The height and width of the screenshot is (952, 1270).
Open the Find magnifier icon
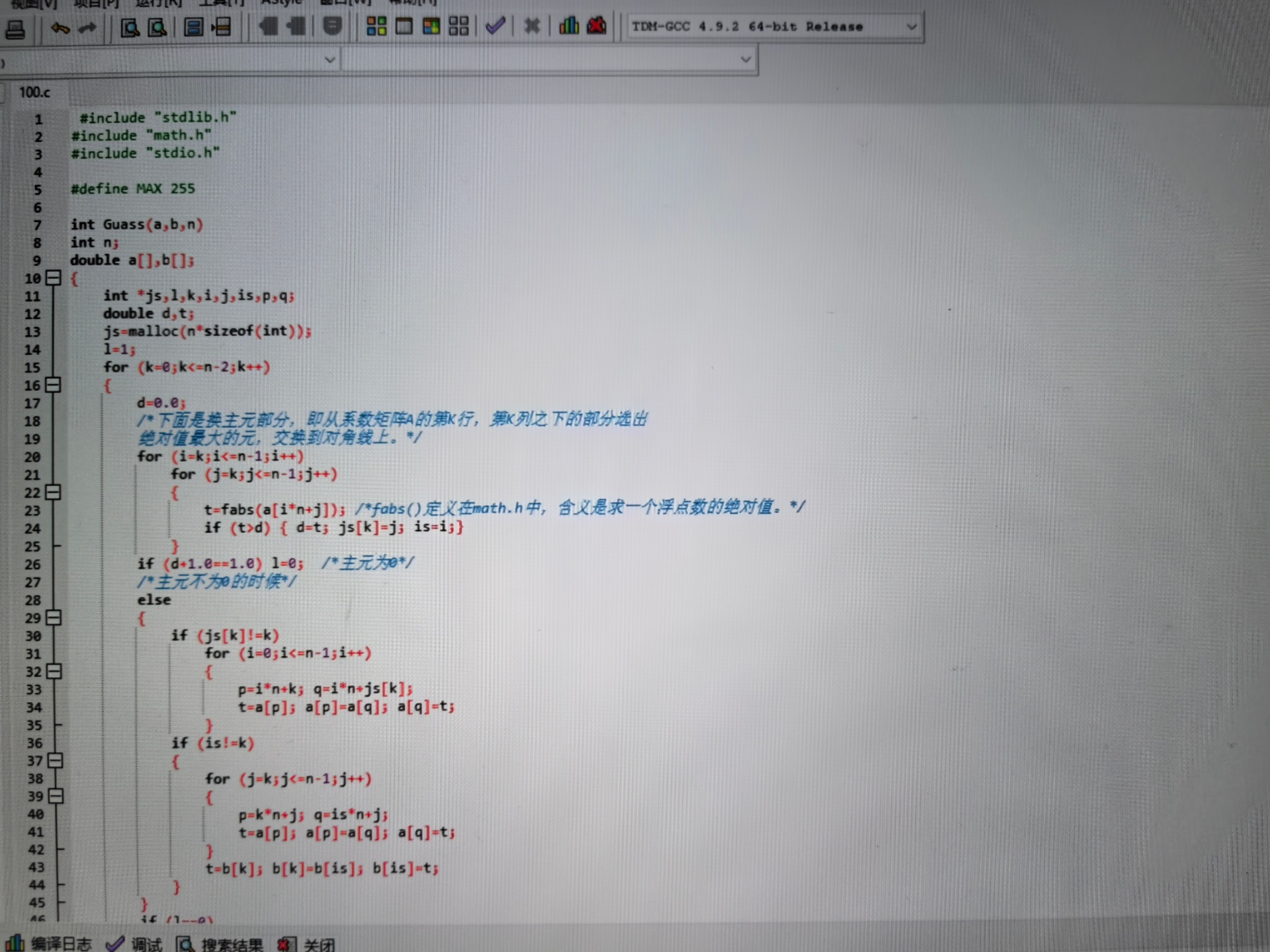[130, 28]
